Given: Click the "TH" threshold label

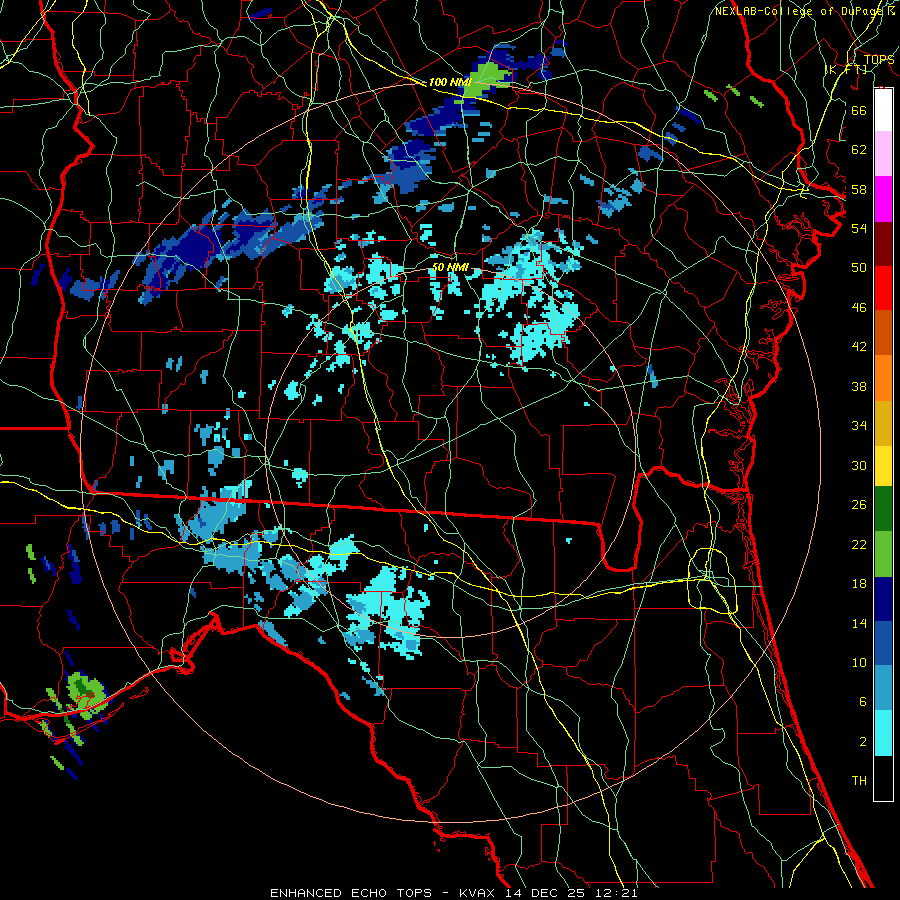Looking at the screenshot, I should (859, 781).
